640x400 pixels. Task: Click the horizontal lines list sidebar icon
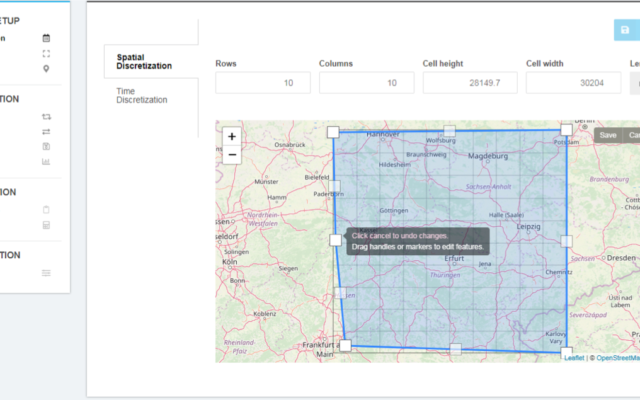(x=46, y=273)
